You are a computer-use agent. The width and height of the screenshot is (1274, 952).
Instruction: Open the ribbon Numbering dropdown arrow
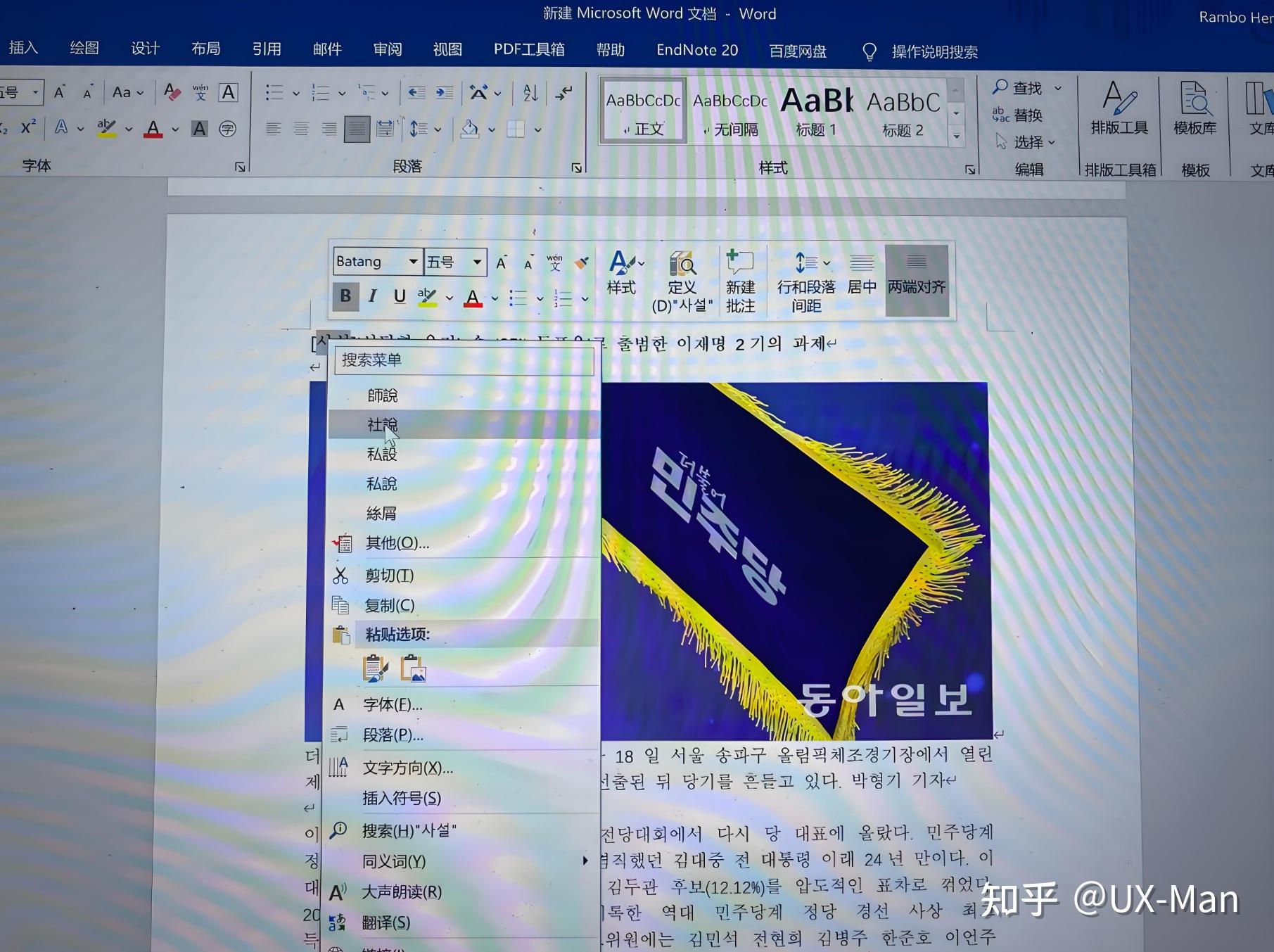pos(342,93)
